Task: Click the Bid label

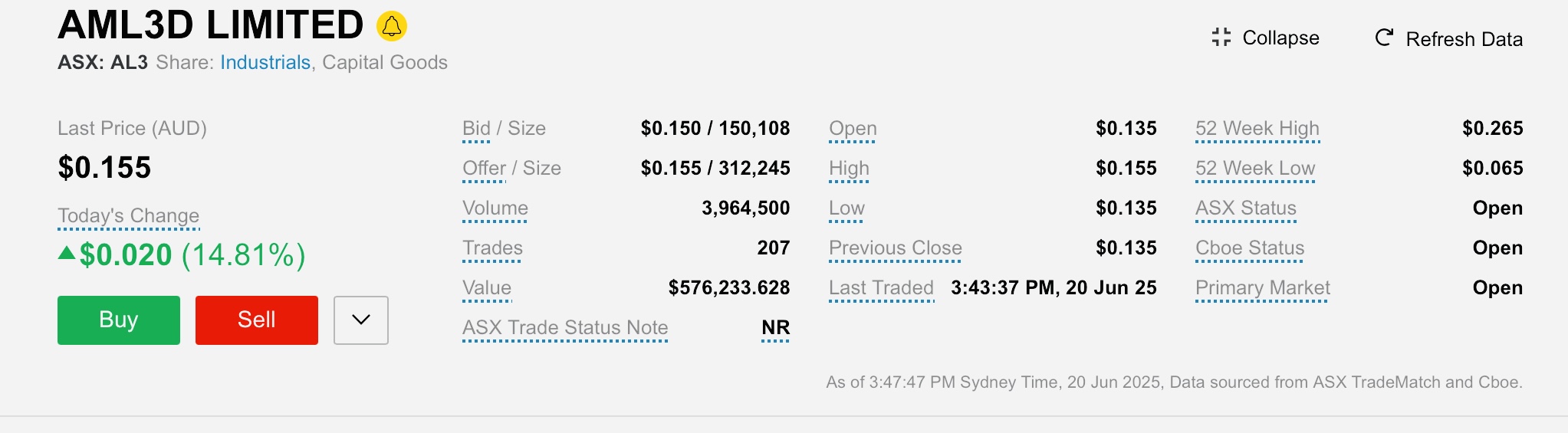Action: point(476,129)
